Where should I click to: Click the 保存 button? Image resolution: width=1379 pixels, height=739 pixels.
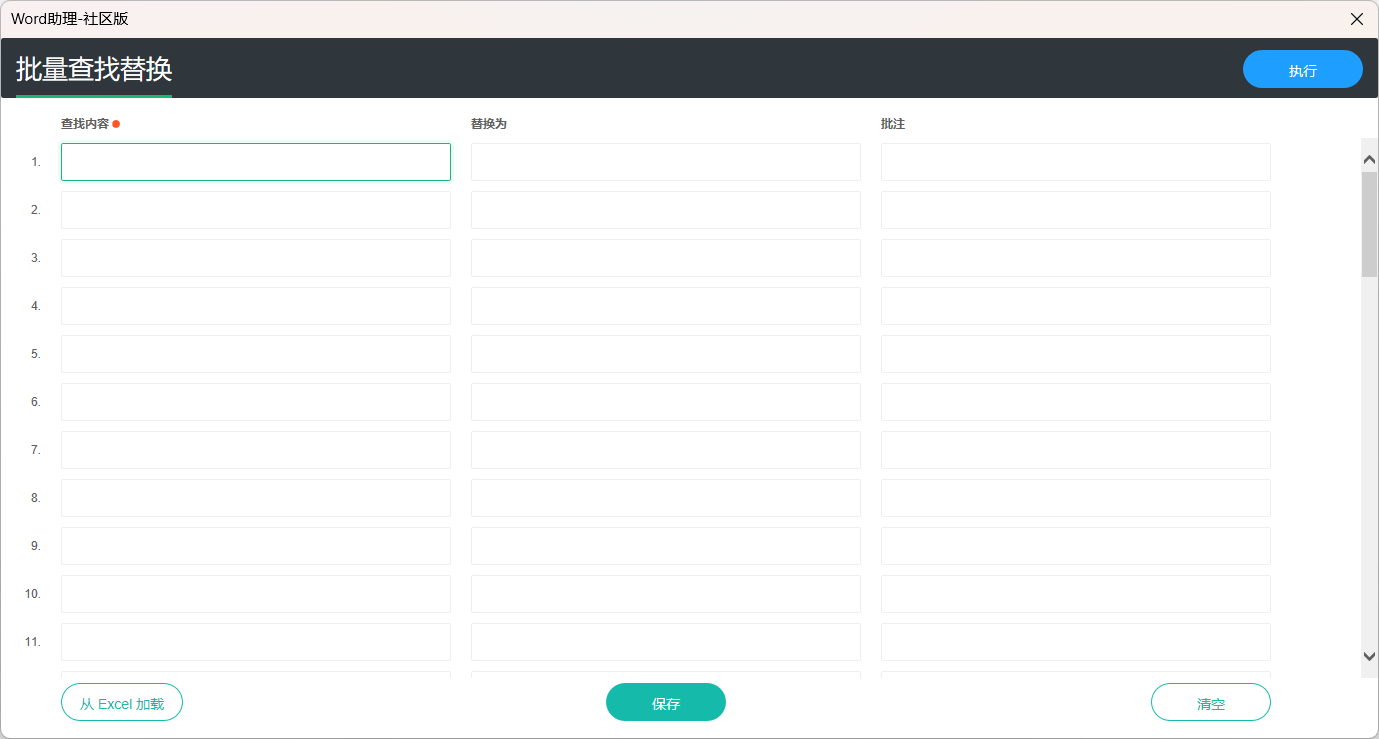[665, 703]
